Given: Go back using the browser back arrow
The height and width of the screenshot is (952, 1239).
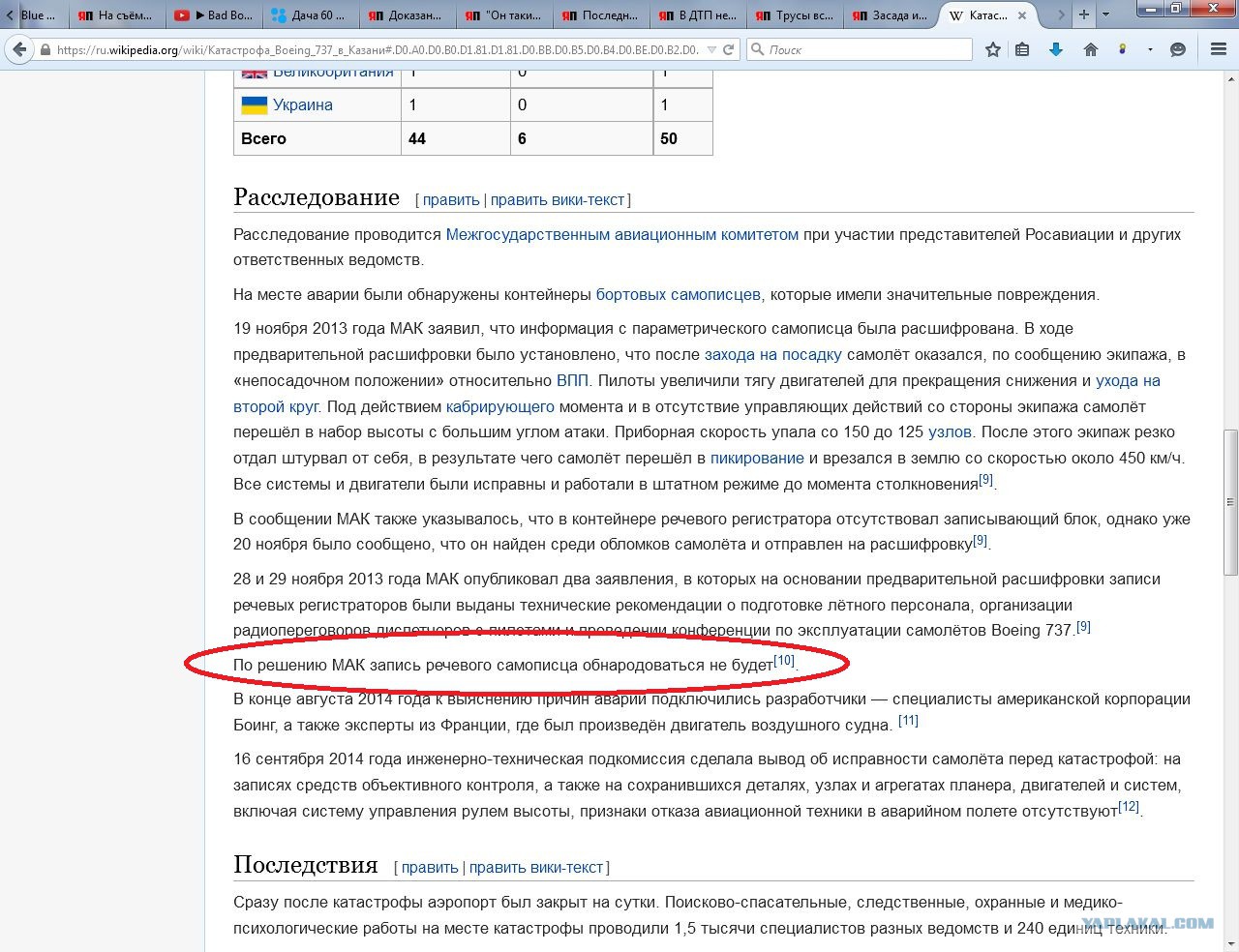Looking at the screenshot, I should (19, 49).
